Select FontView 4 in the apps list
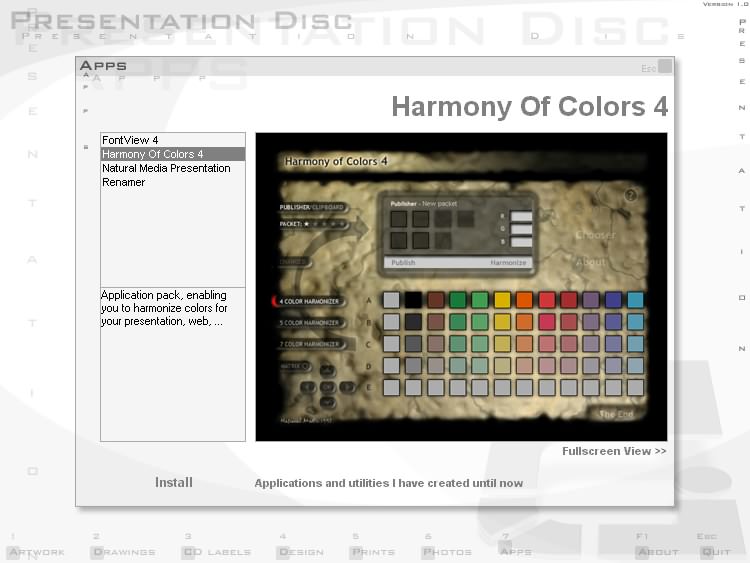The width and height of the screenshot is (750, 563). tap(173, 140)
